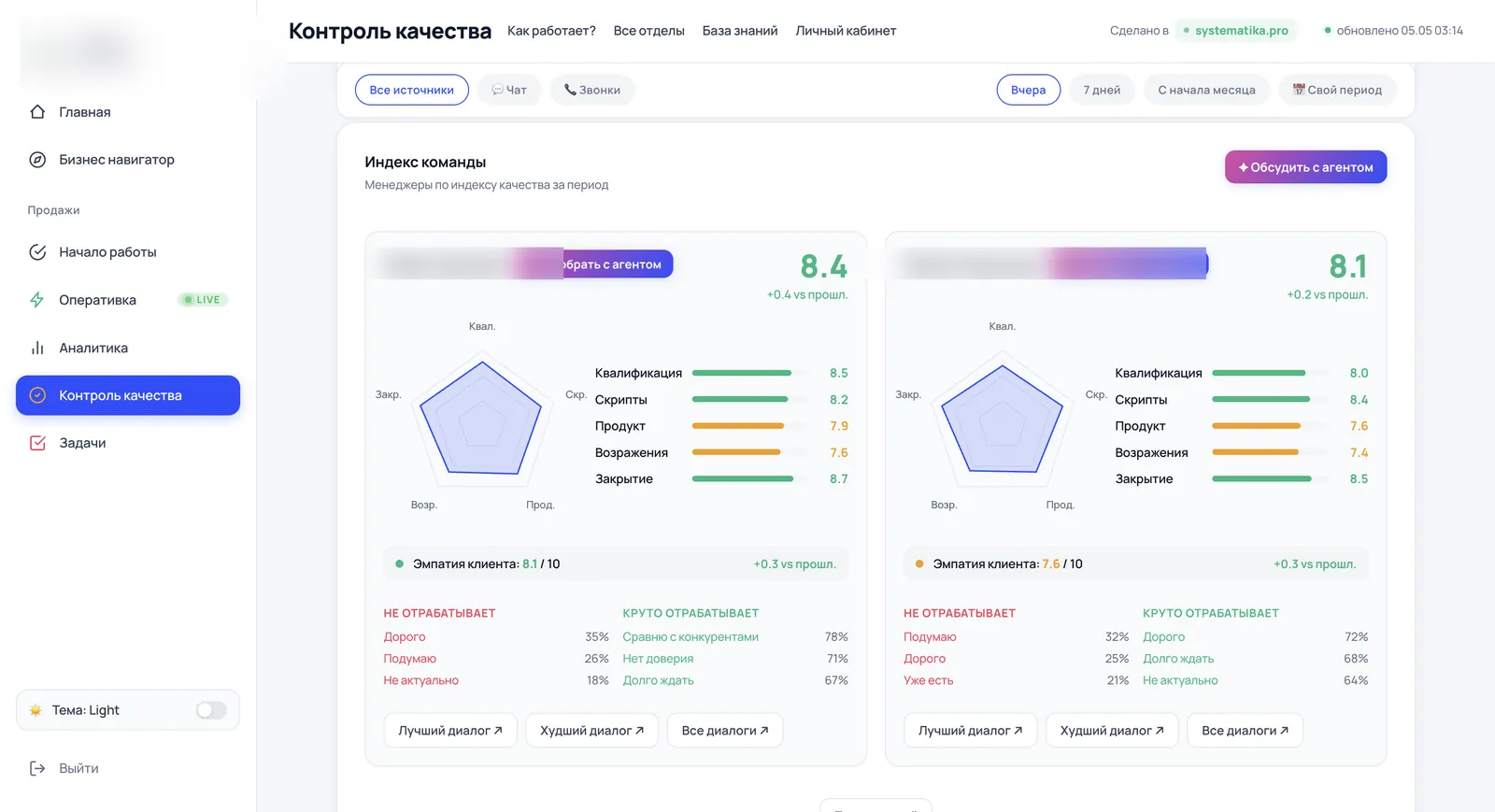Click the calendar icon in Свой период

coord(1299,90)
